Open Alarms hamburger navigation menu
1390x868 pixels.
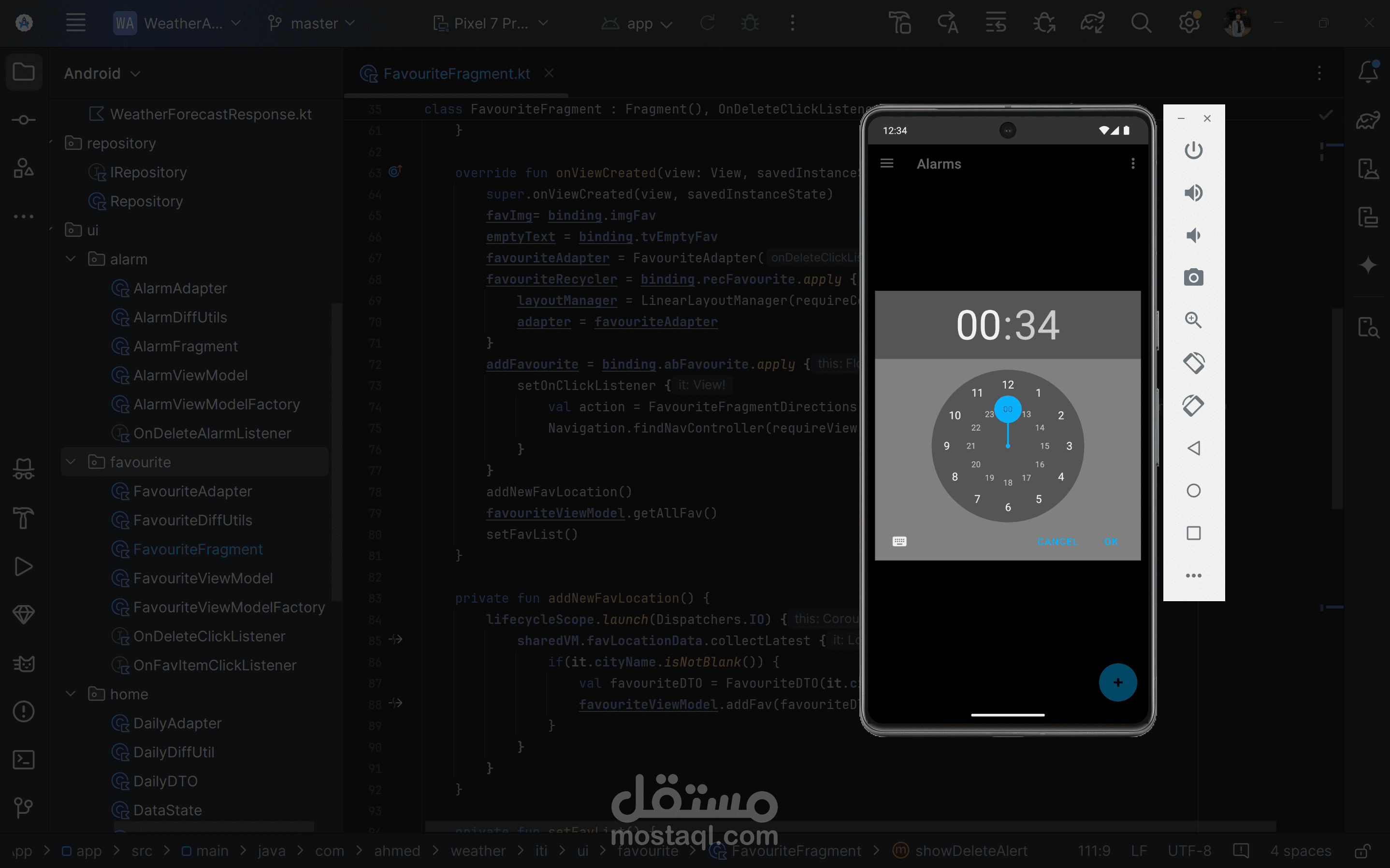click(887, 164)
